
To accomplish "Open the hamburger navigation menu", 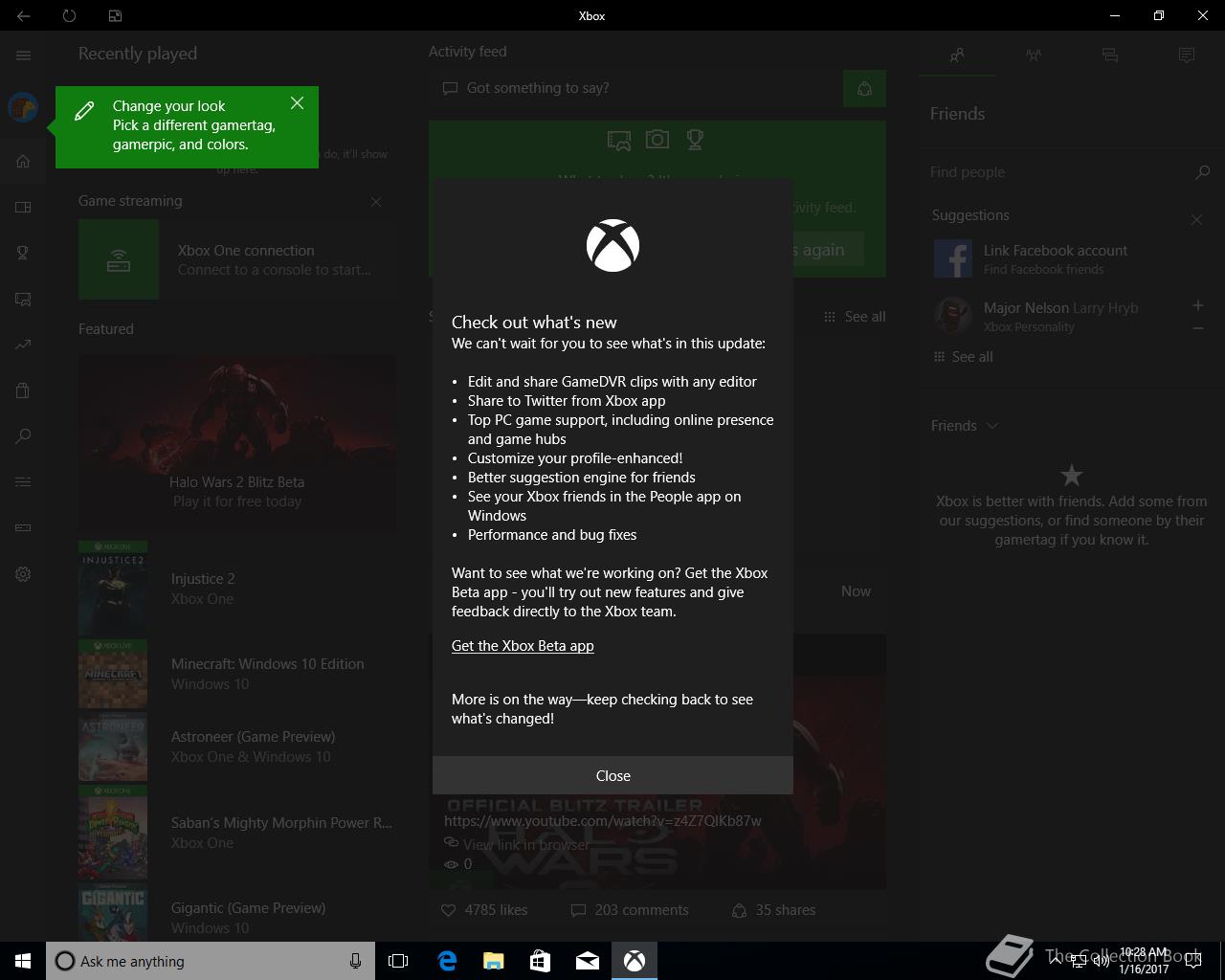I will point(23,56).
